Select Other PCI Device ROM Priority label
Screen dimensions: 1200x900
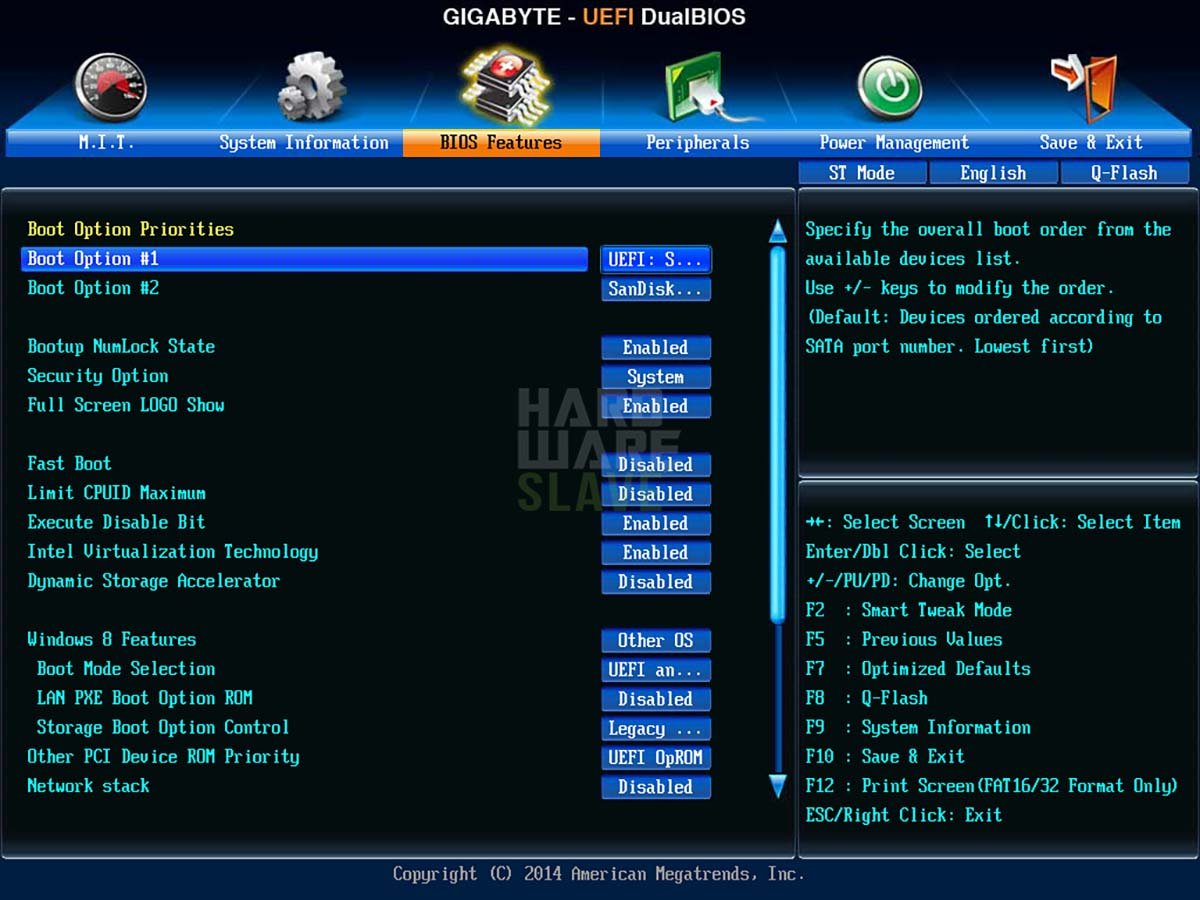coord(163,757)
